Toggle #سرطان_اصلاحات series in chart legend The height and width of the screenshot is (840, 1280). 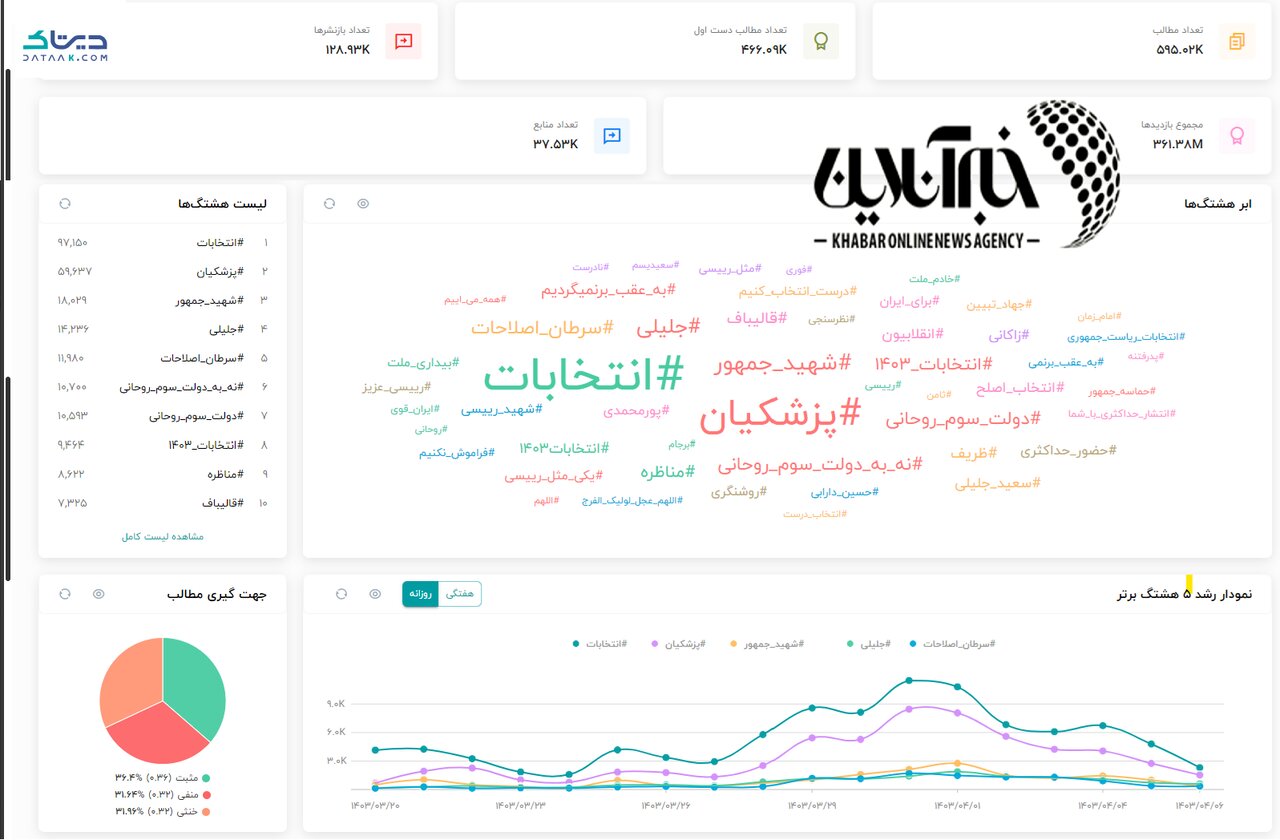[x=951, y=643]
